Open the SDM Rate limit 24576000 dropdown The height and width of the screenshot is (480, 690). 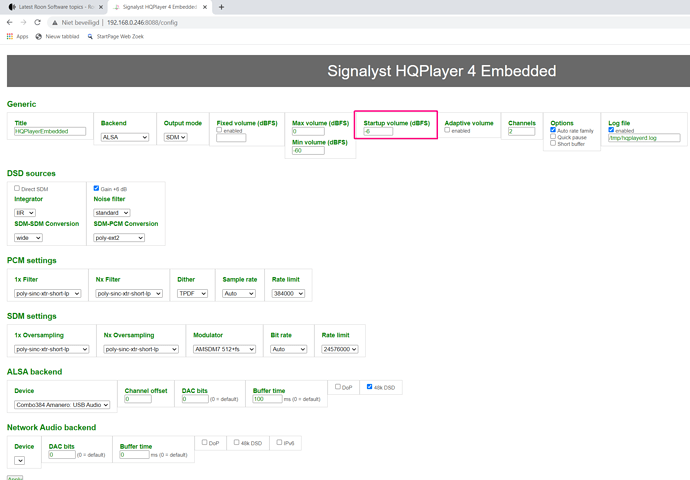(x=340, y=349)
